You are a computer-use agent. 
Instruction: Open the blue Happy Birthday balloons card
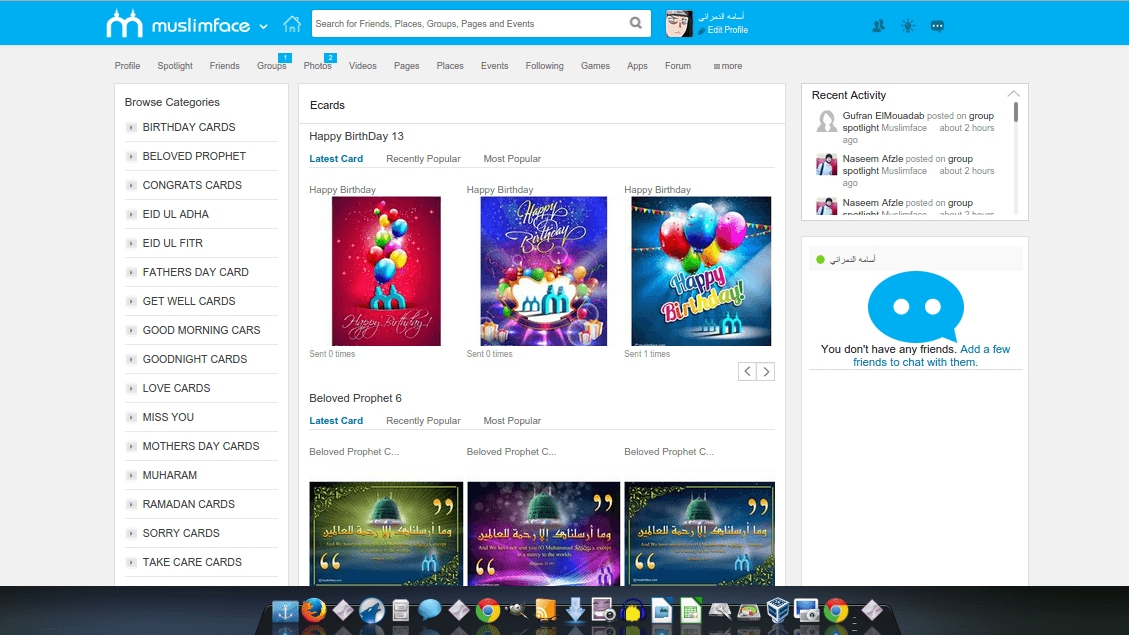pos(701,270)
